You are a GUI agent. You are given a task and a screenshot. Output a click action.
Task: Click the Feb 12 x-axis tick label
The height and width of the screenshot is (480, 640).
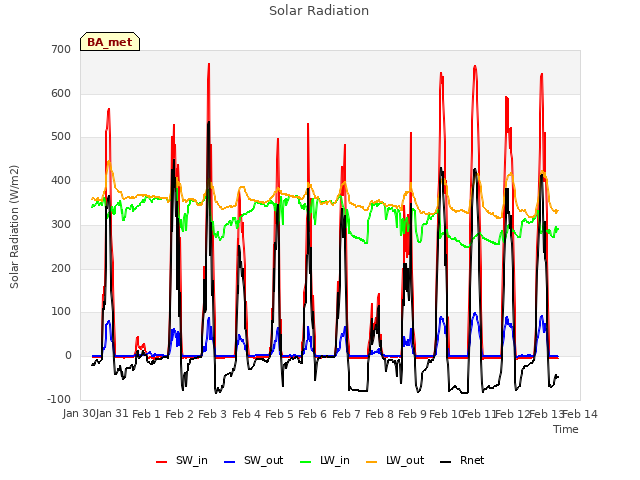coord(512,414)
